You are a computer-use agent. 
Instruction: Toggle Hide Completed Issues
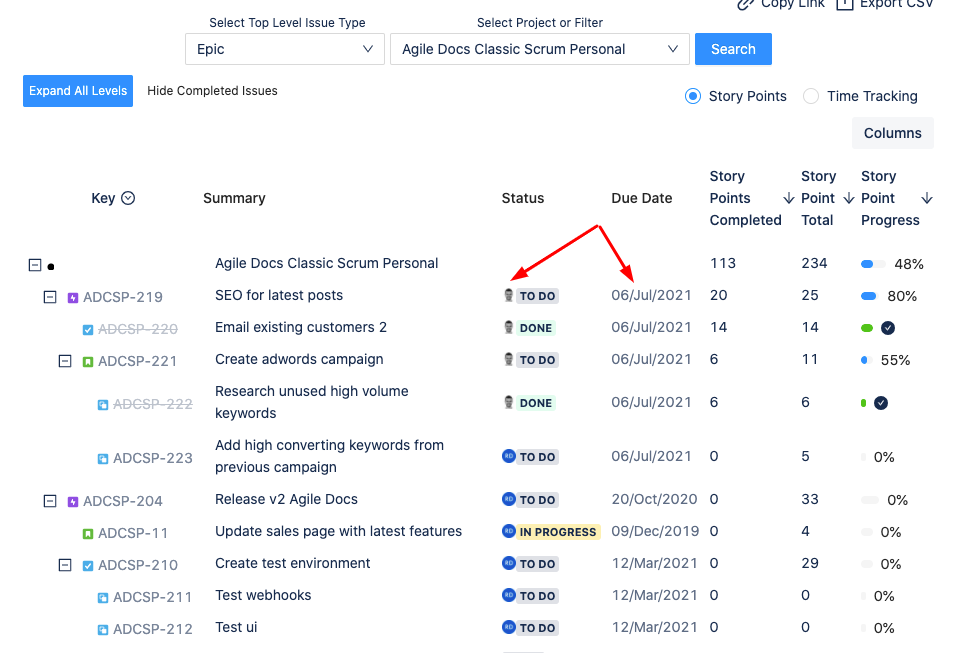[212, 90]
